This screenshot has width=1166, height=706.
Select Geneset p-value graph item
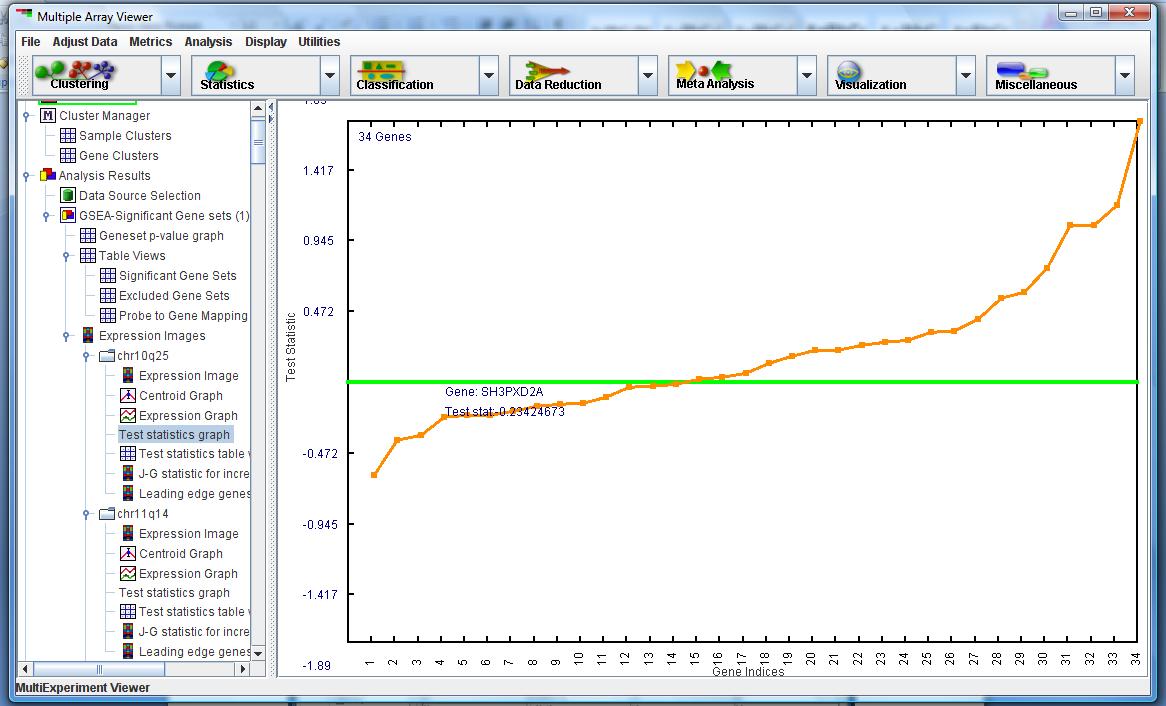pyautogui.click(x=161, y=236)
